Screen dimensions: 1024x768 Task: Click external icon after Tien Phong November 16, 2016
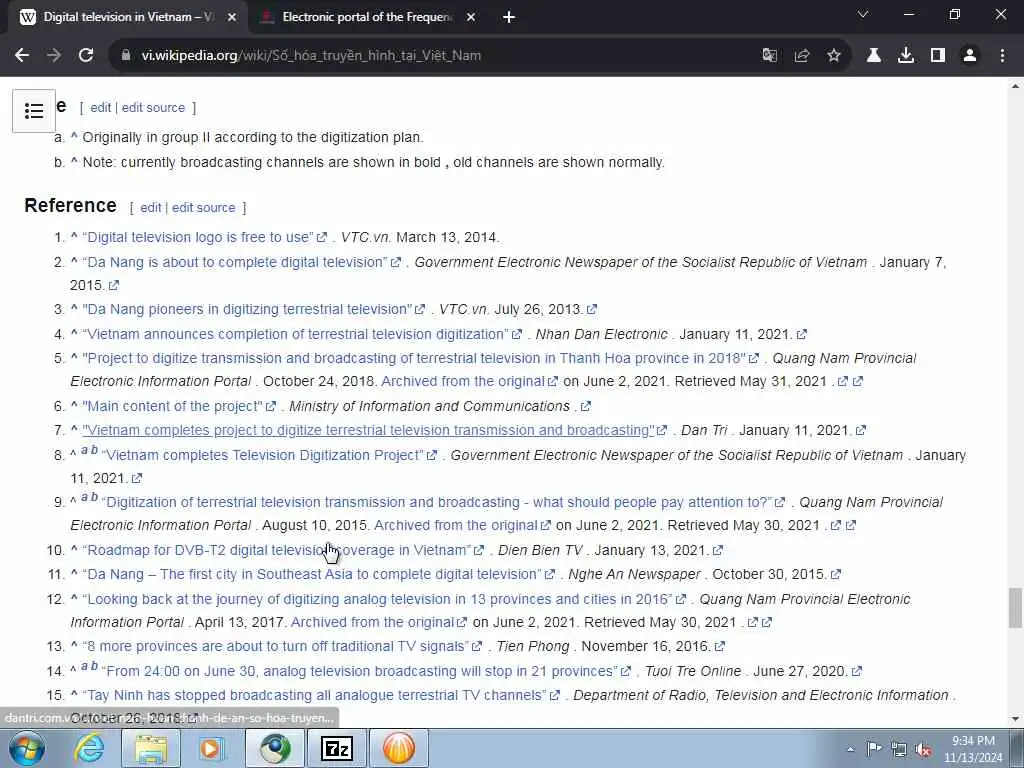tap(720, 647)
